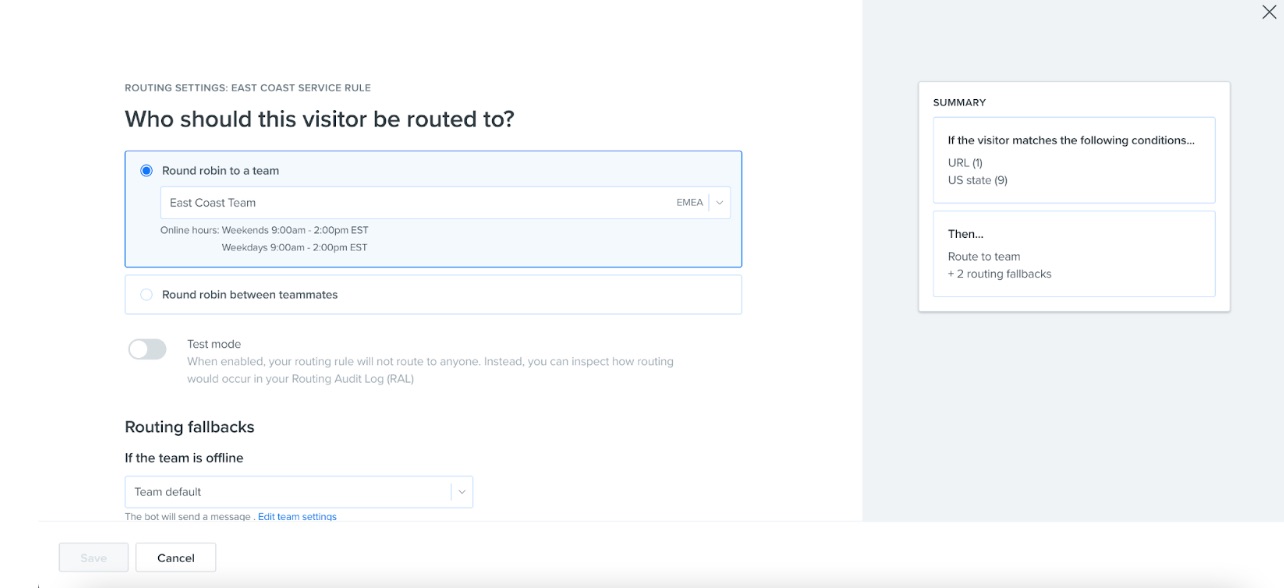Screen dimensions: 1284x588
Task: Click the Cancel button
Action: click(x=176, y=558)
